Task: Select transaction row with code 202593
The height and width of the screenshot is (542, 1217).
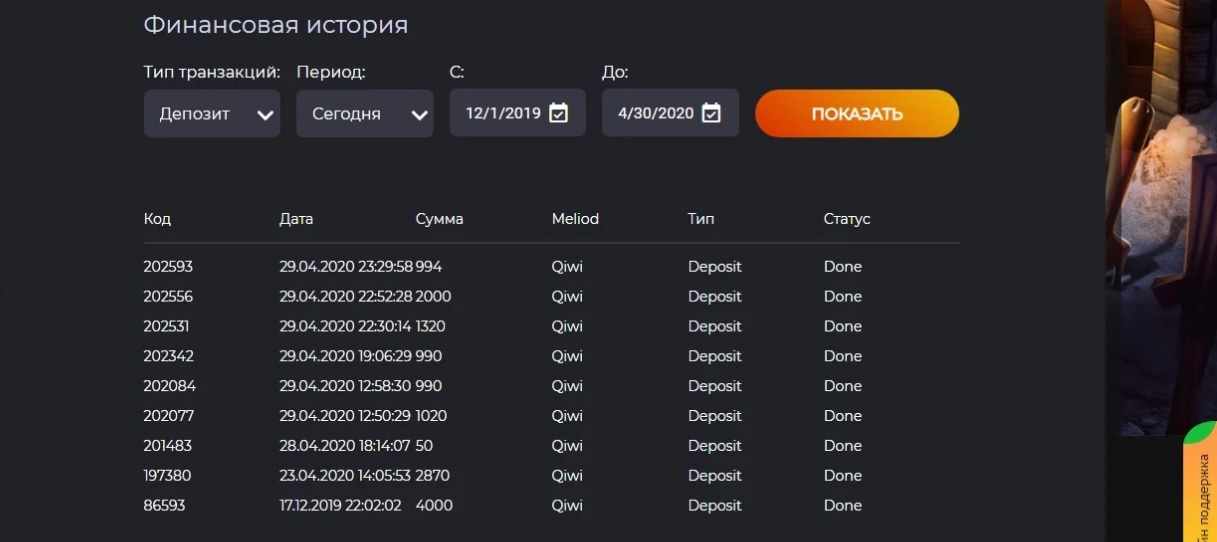Action: (x=168, y=267)
